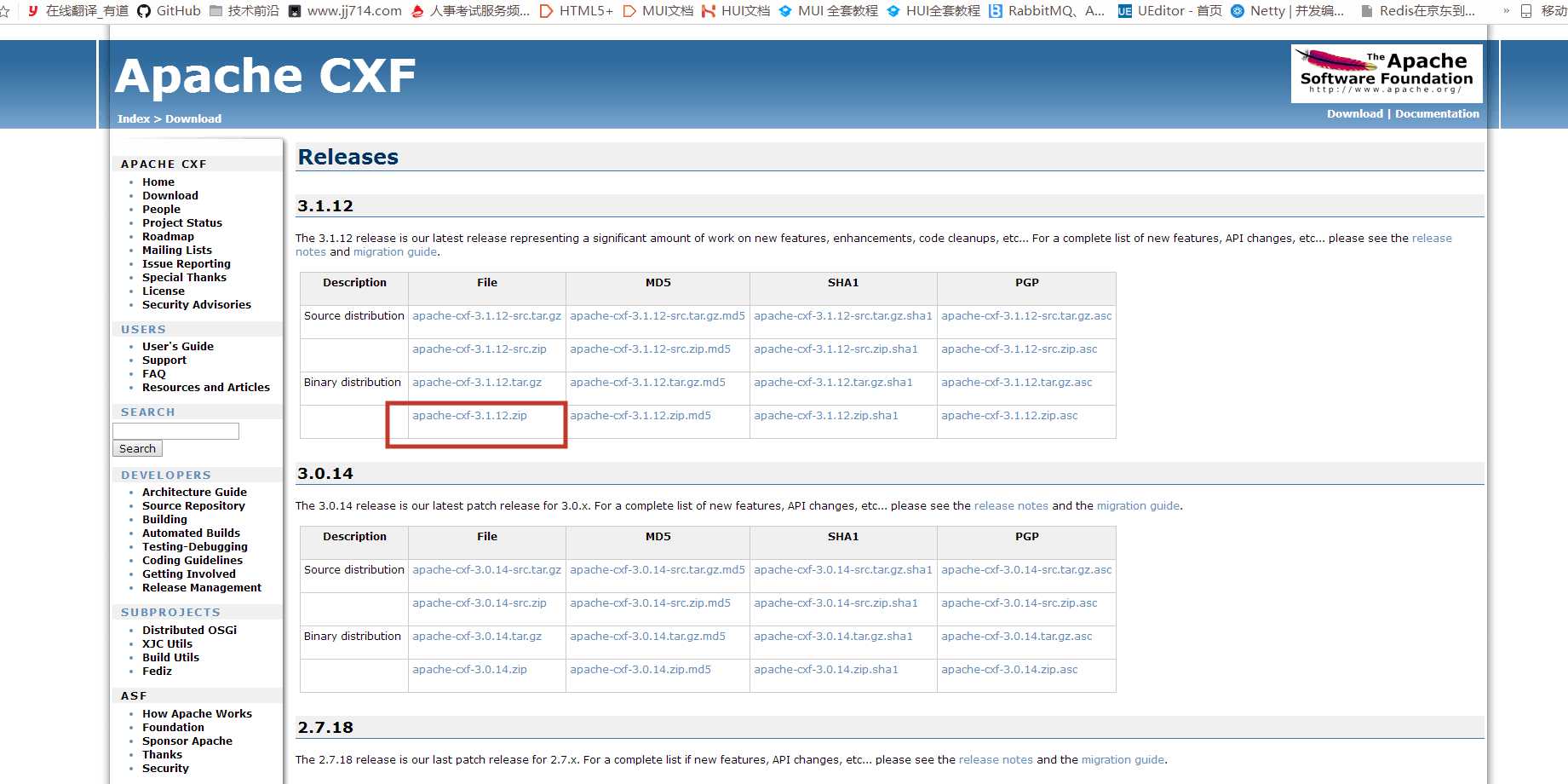
Task: Open apache-cxf-3.1.12-src.tar.gz.md5 link
Action: (x=658, y=315)
